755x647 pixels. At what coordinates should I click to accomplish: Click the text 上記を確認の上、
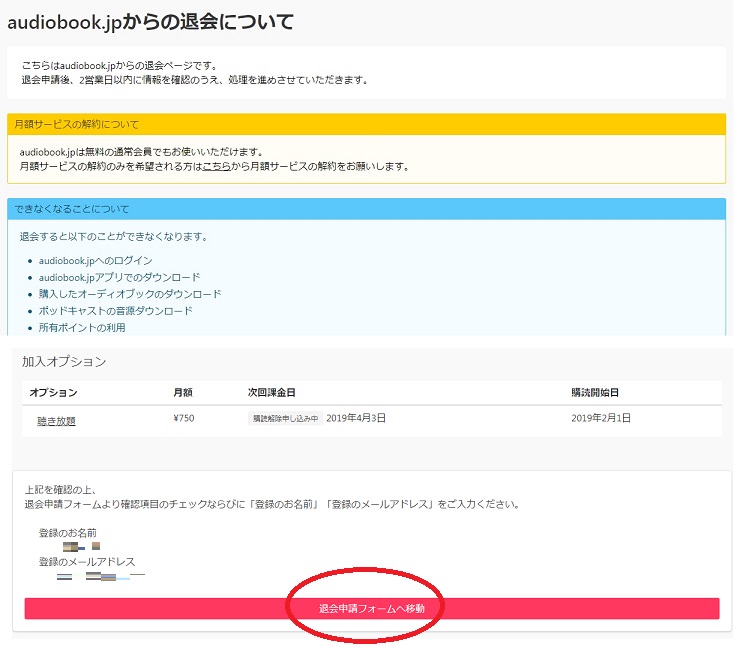61,490
